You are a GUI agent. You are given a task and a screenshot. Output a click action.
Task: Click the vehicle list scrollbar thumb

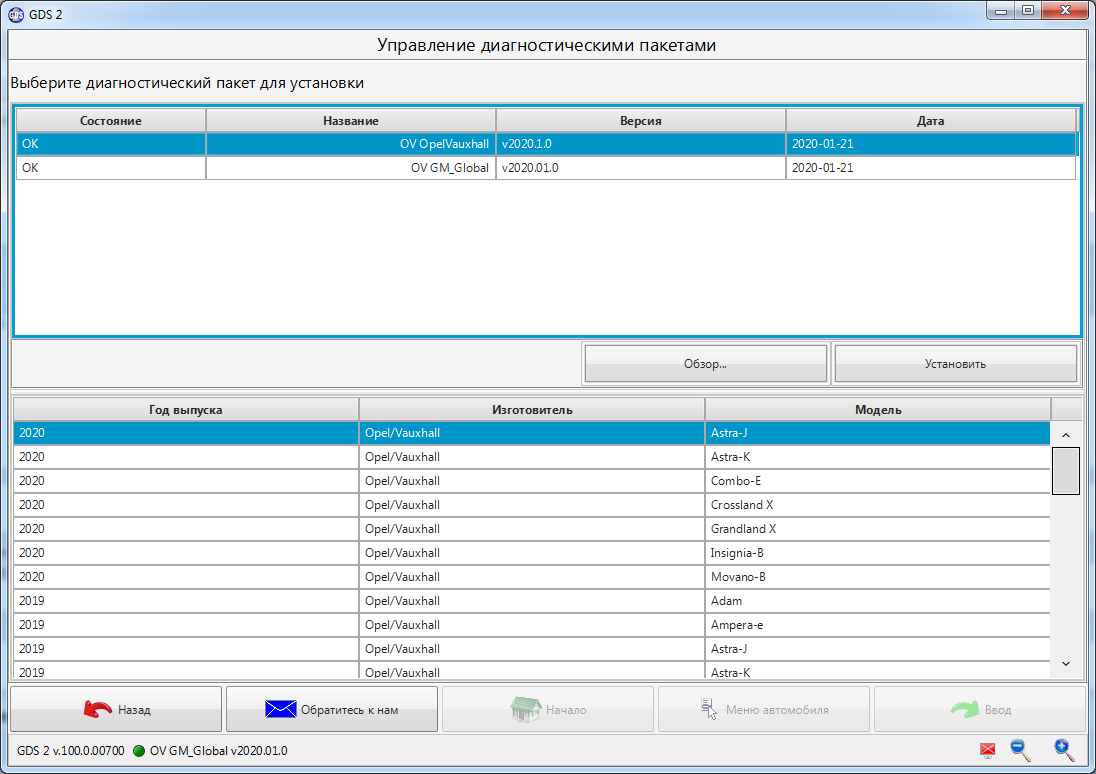click(x=1065, y=471)
